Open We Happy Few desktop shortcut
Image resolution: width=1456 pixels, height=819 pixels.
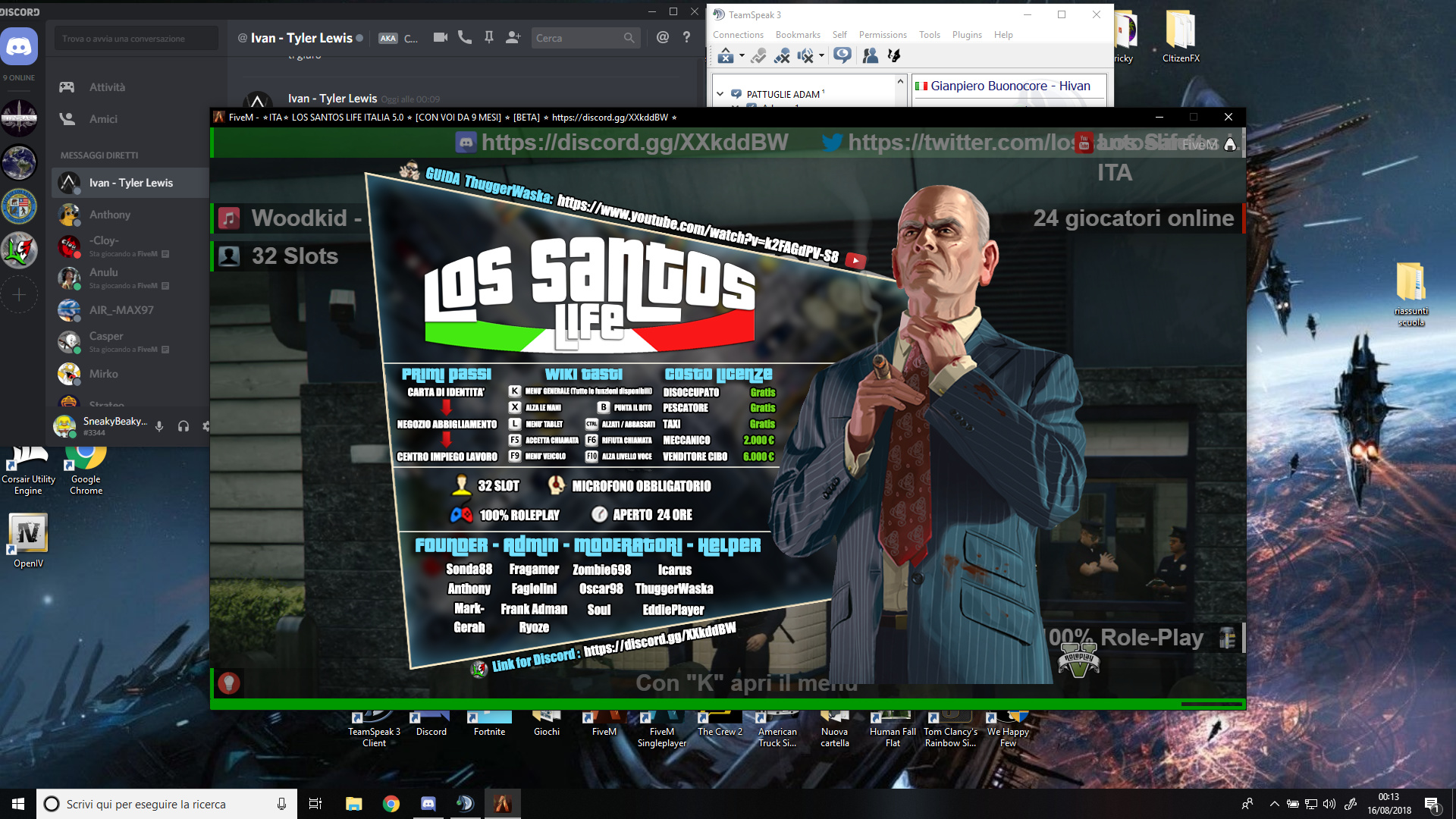point(1008,730)
